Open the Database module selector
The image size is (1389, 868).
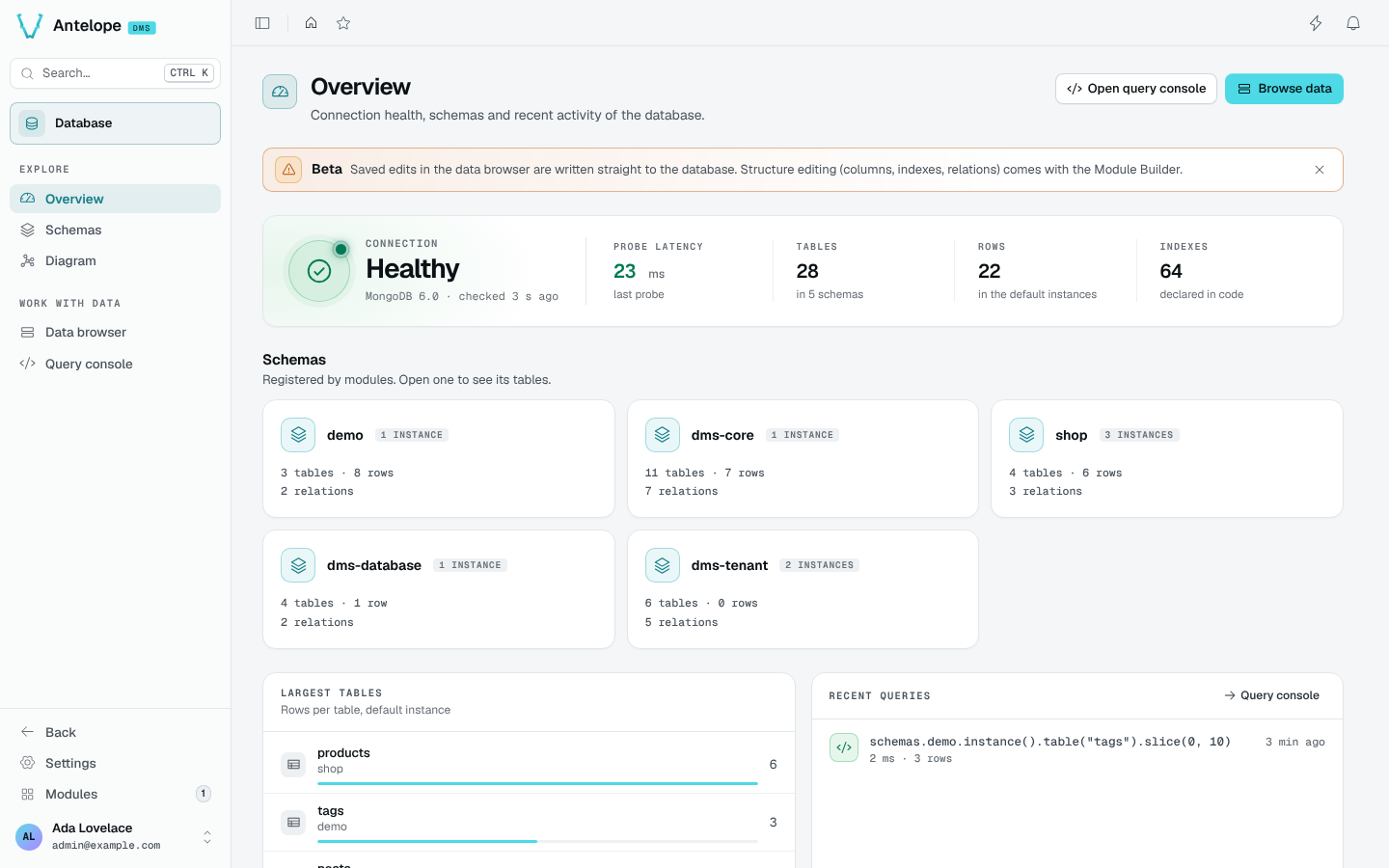pyautogui.click(x=115, y=123)
